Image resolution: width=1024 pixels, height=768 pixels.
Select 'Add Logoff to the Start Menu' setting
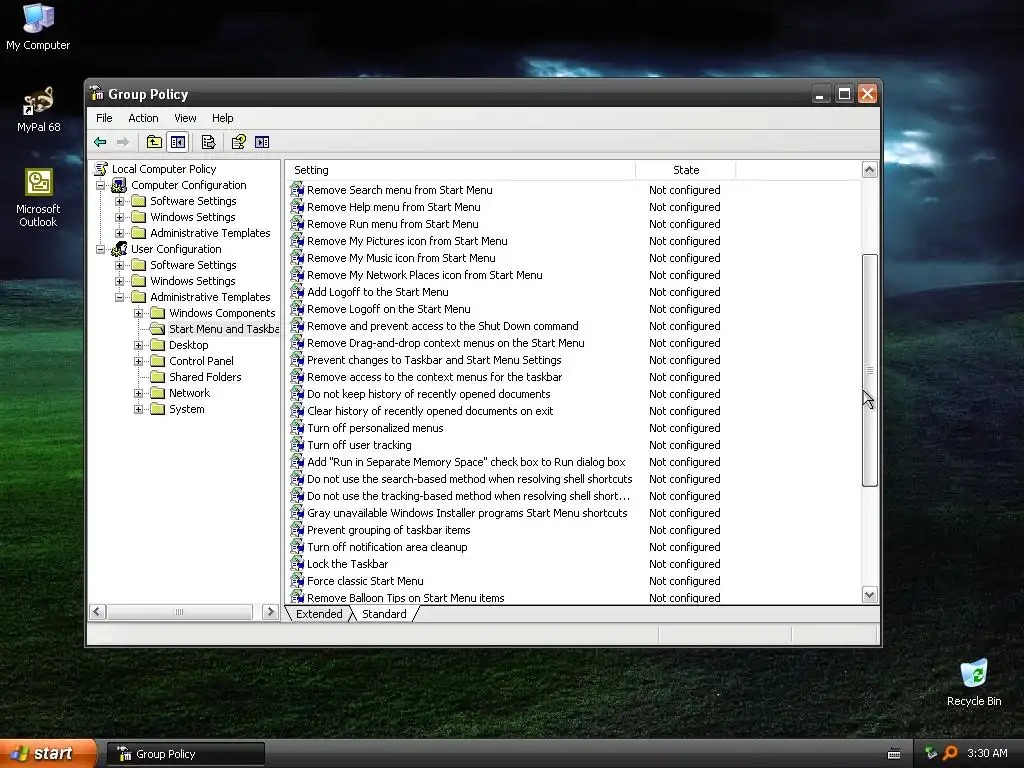[x=377, y=292]
